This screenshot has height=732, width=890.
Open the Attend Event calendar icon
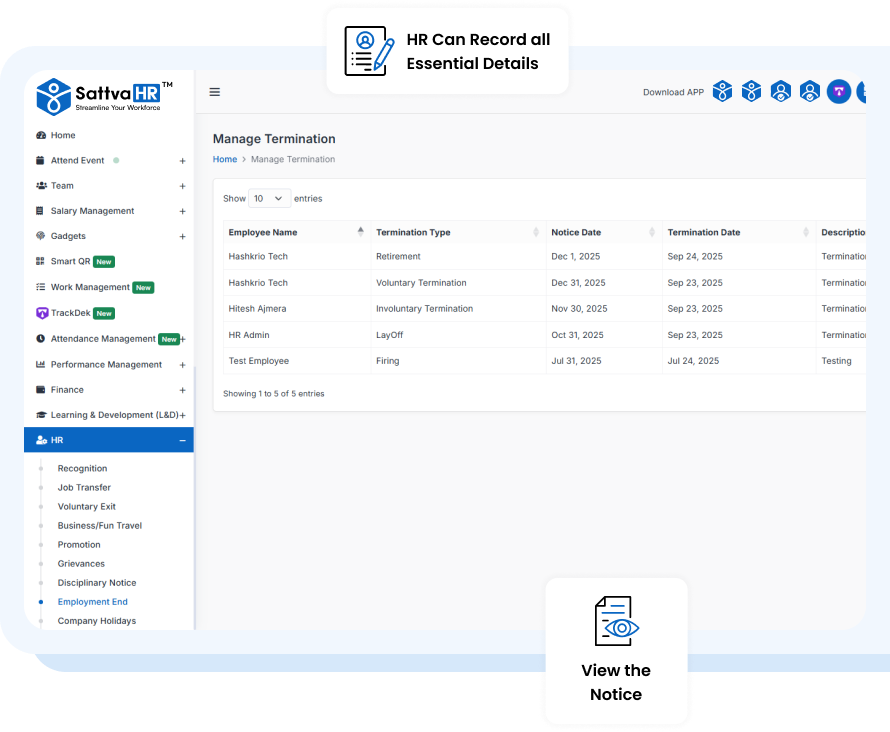tap(40, 160)
